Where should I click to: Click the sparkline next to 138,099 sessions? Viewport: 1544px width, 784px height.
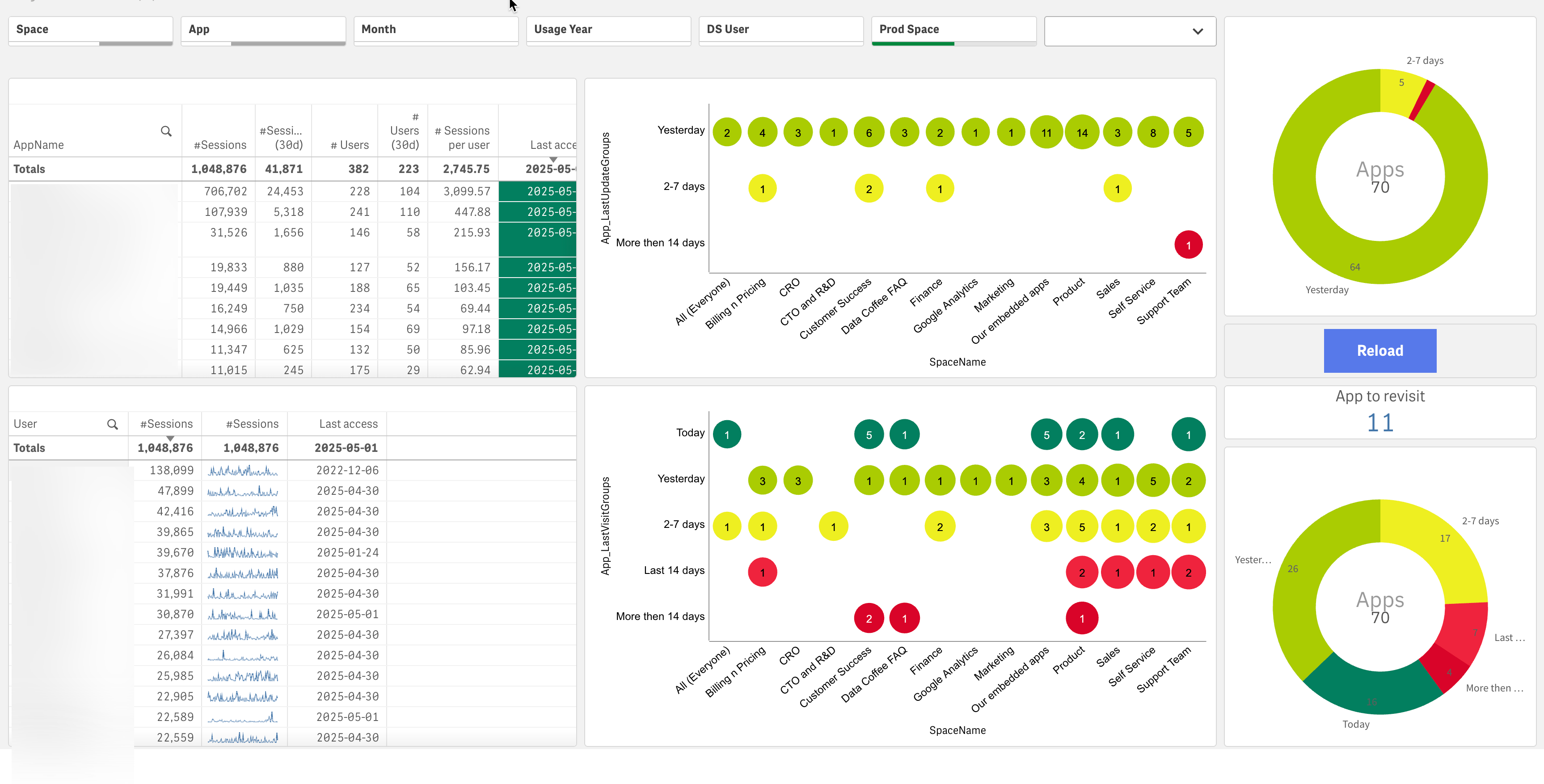pyautogui.click(x=243, y=471)
